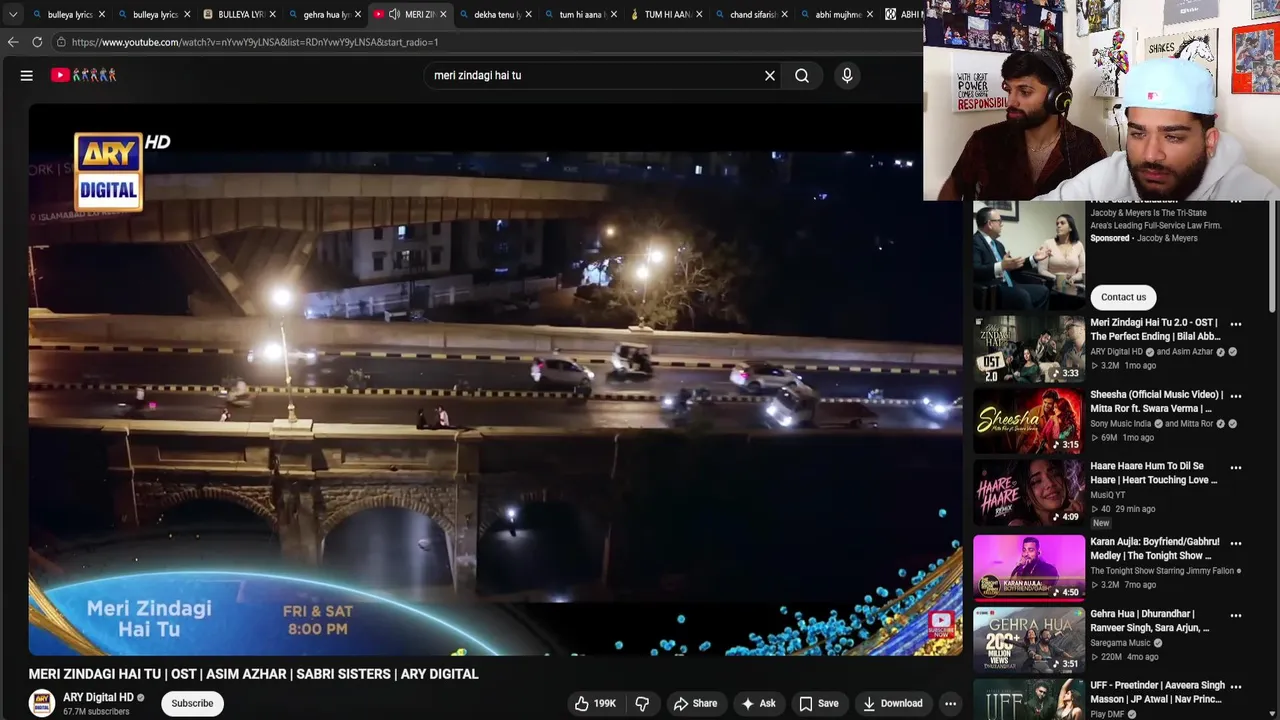Open the Ask AI button
The image size is (1280, 720).
tap(758, 703)
